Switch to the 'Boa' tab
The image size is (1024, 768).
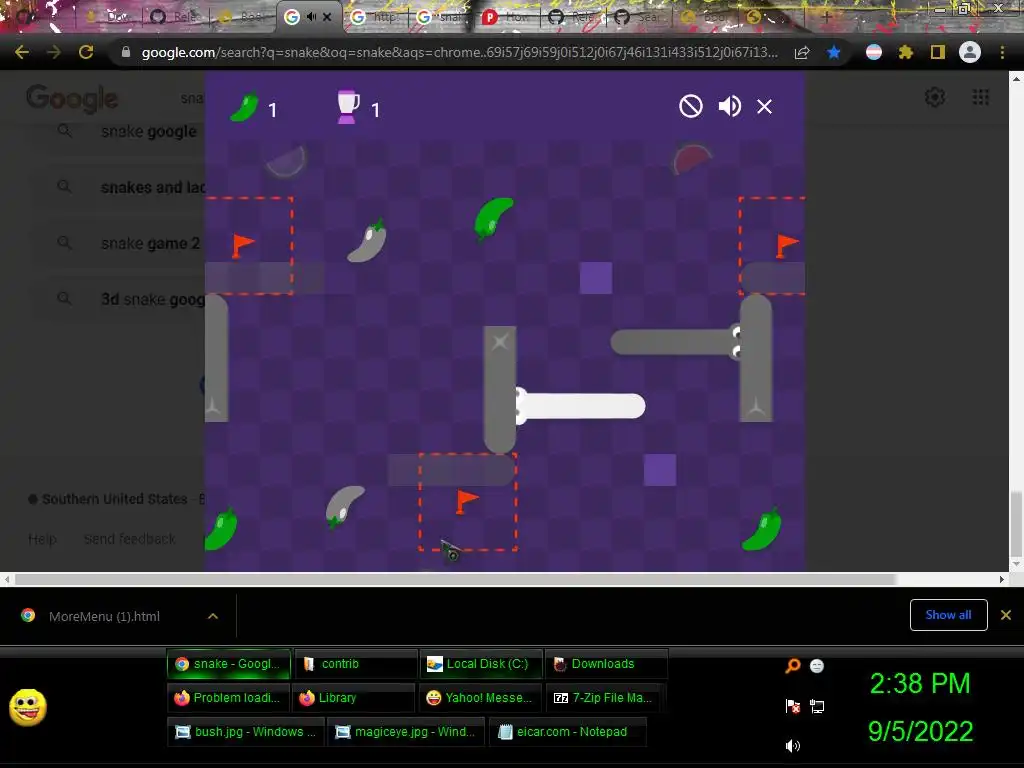(x=244, y=17)
